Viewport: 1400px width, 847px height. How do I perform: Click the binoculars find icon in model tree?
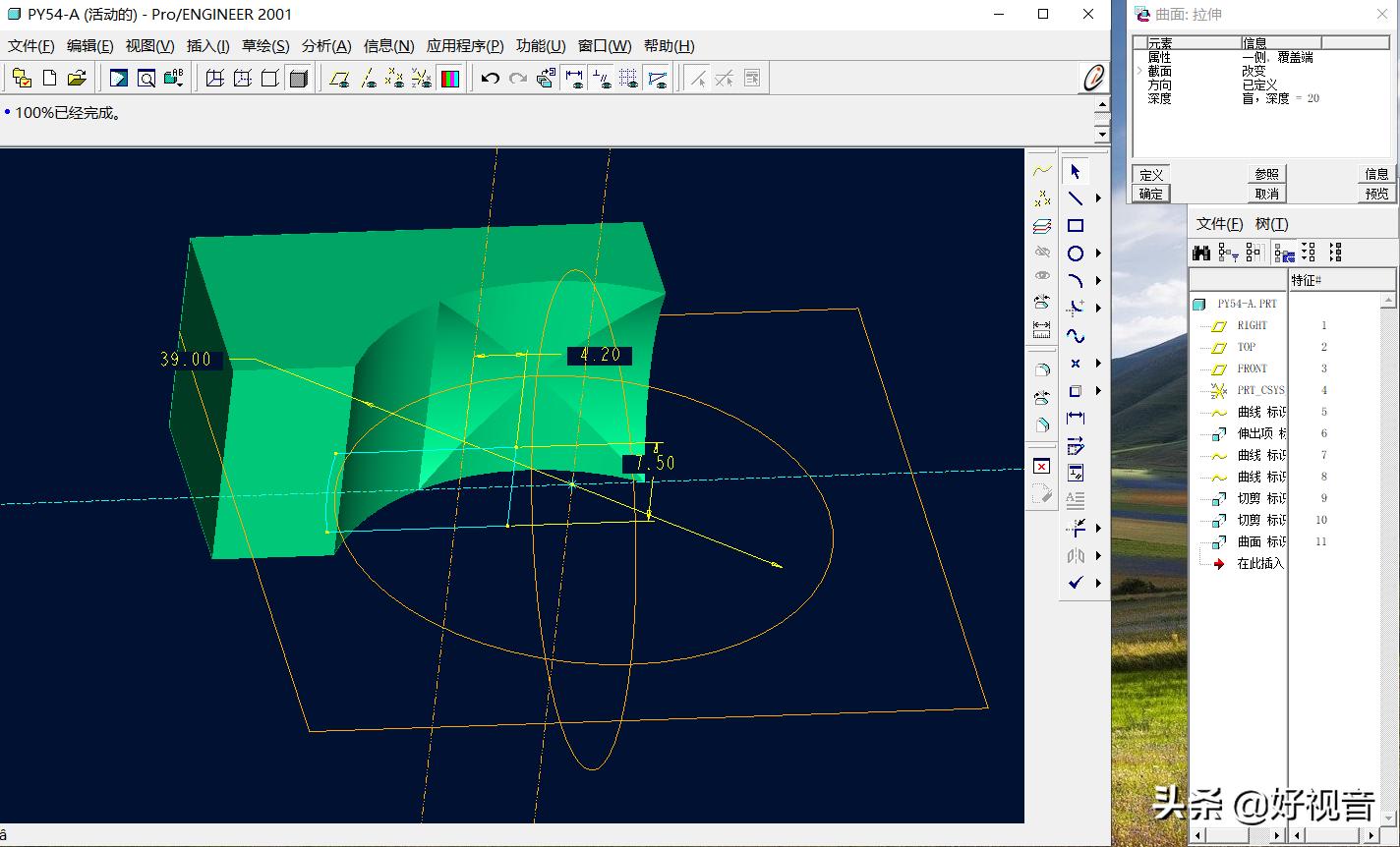click(1201, 254)
